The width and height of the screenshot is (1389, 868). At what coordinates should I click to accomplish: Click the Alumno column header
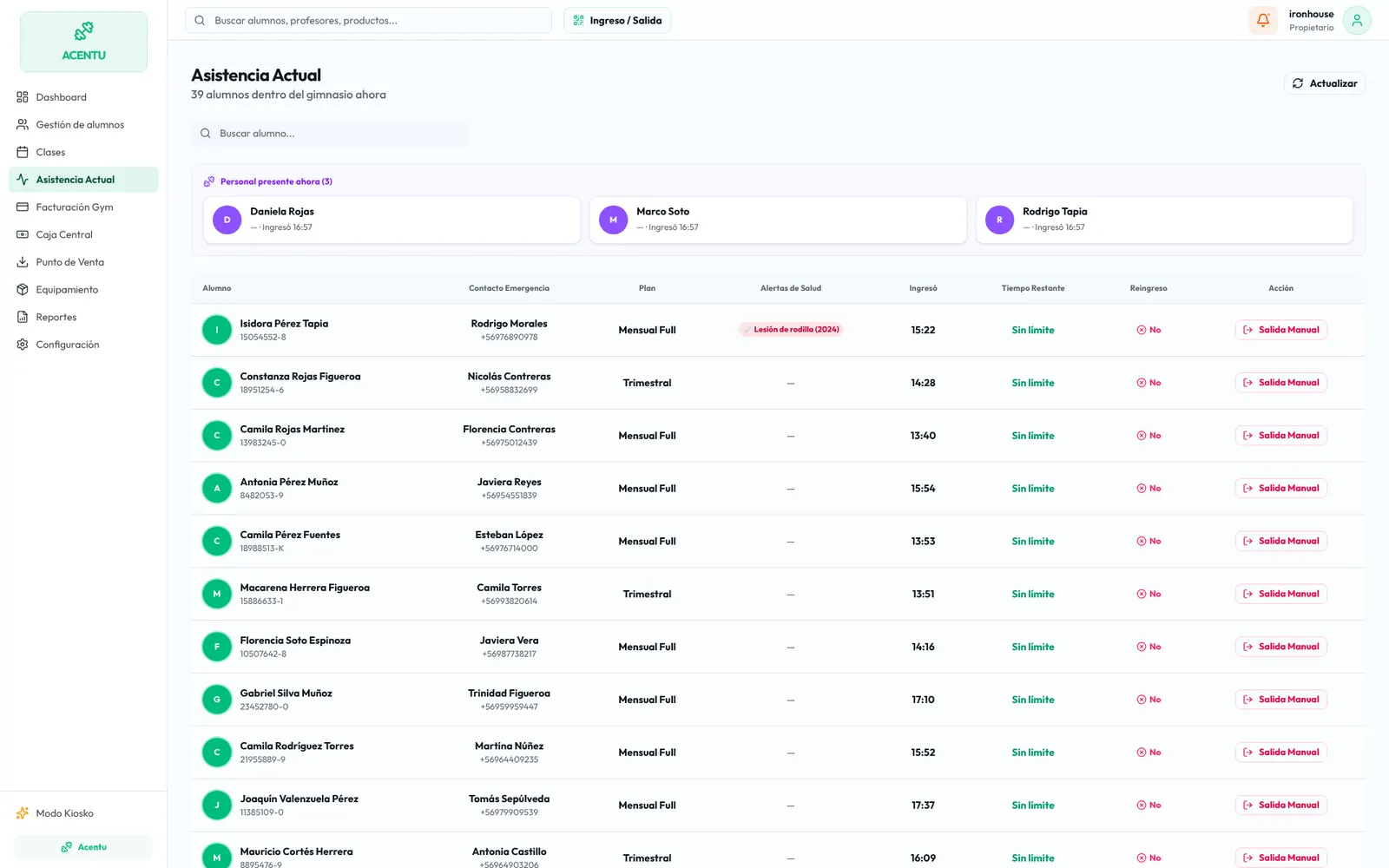click(x=217, y=288)
